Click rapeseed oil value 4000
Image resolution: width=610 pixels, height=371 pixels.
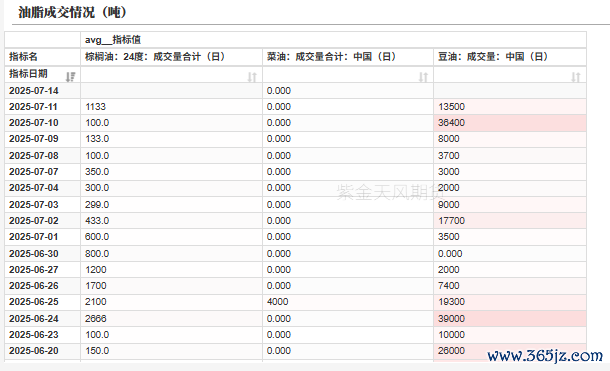278,301
